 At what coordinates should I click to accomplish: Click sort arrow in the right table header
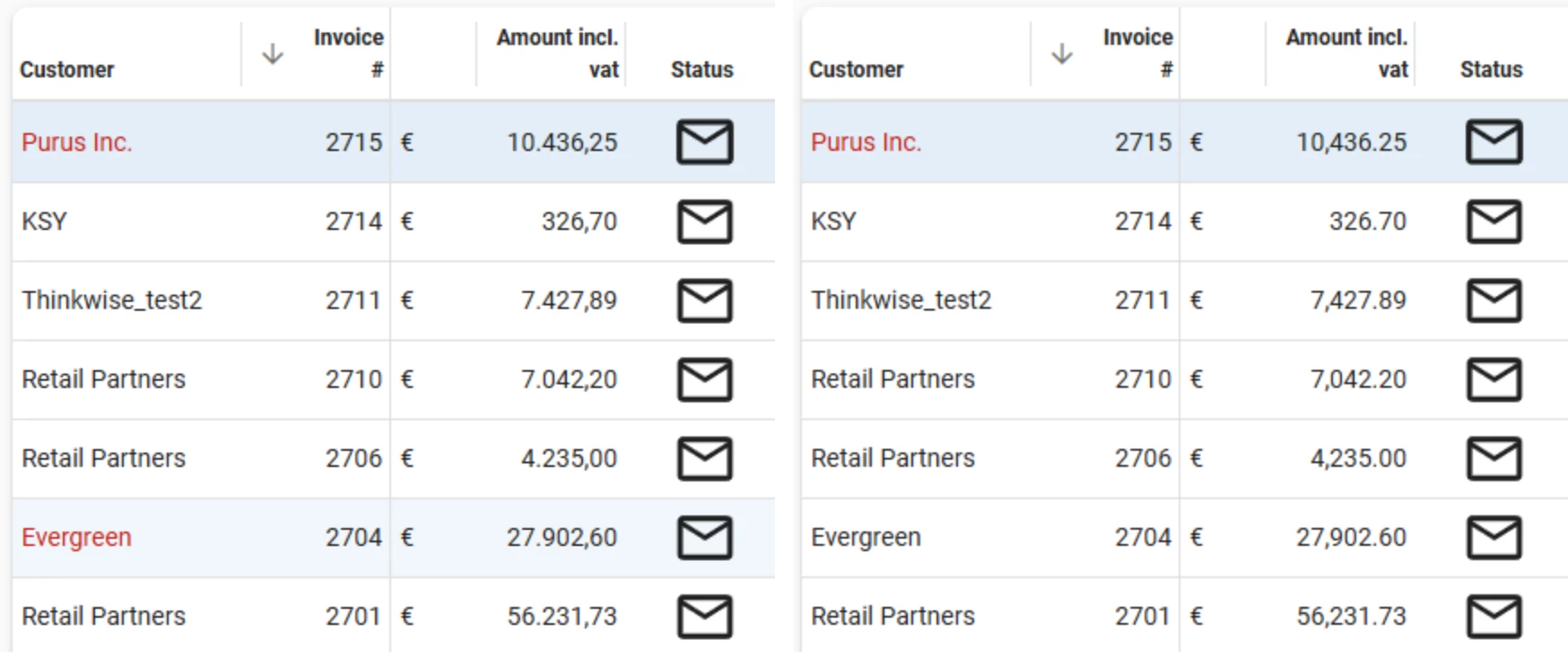1062,54
